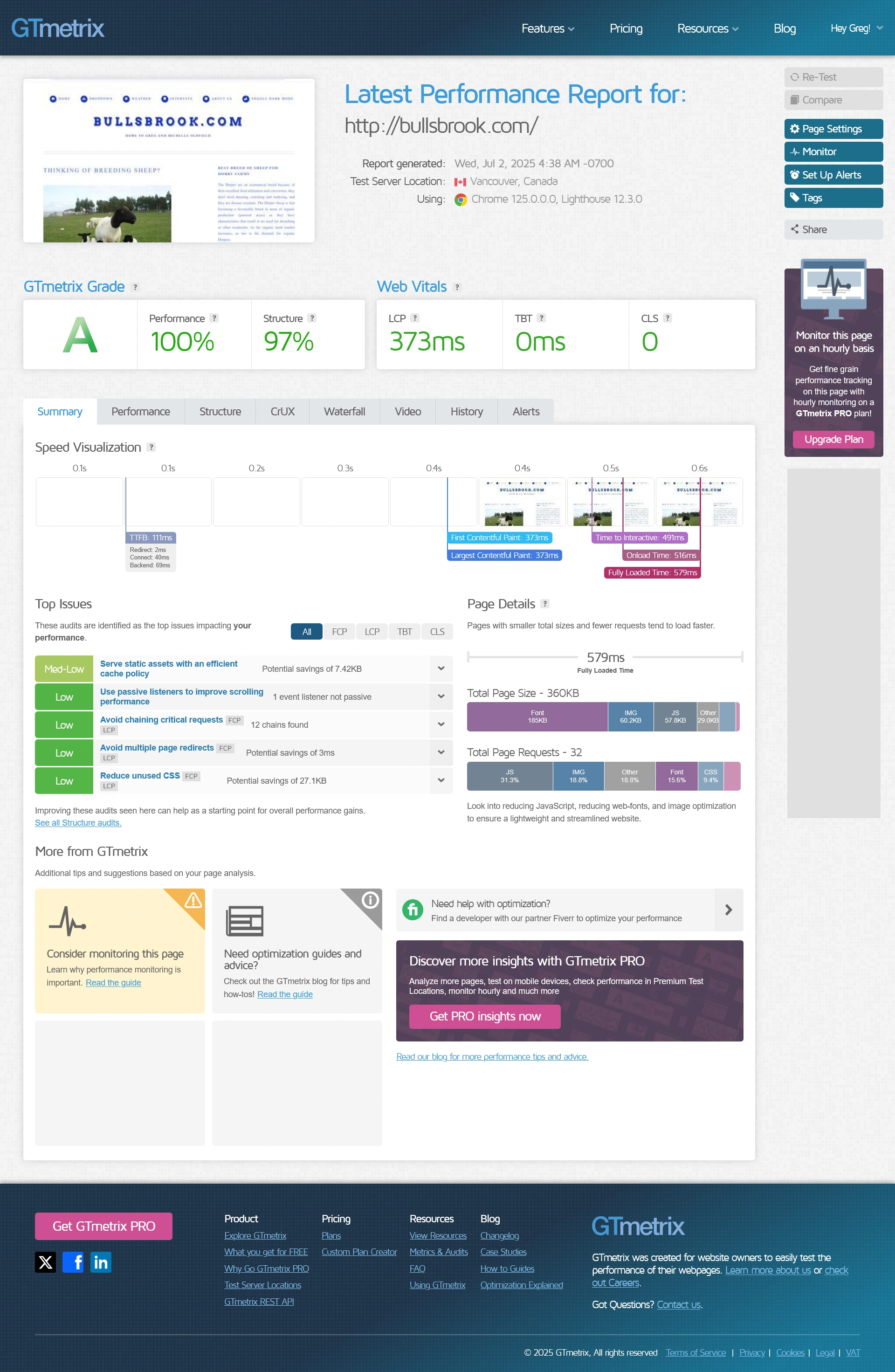Filter top issues by CLS

pyautogui.click(x=437, y=632)
